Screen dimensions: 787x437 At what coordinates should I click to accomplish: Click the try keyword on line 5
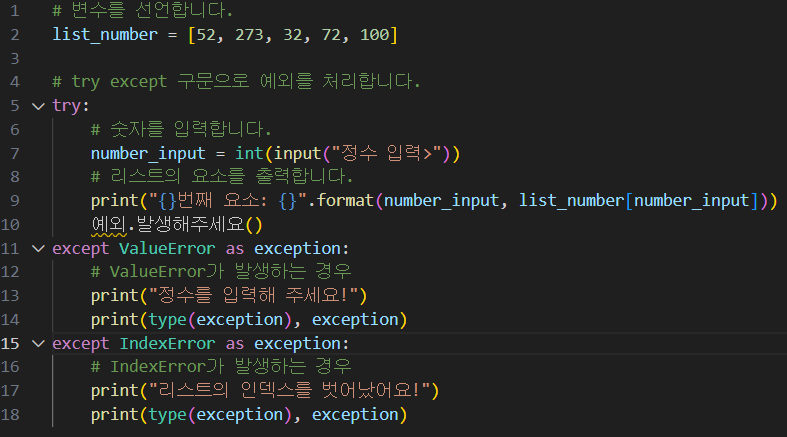(67, 106)
